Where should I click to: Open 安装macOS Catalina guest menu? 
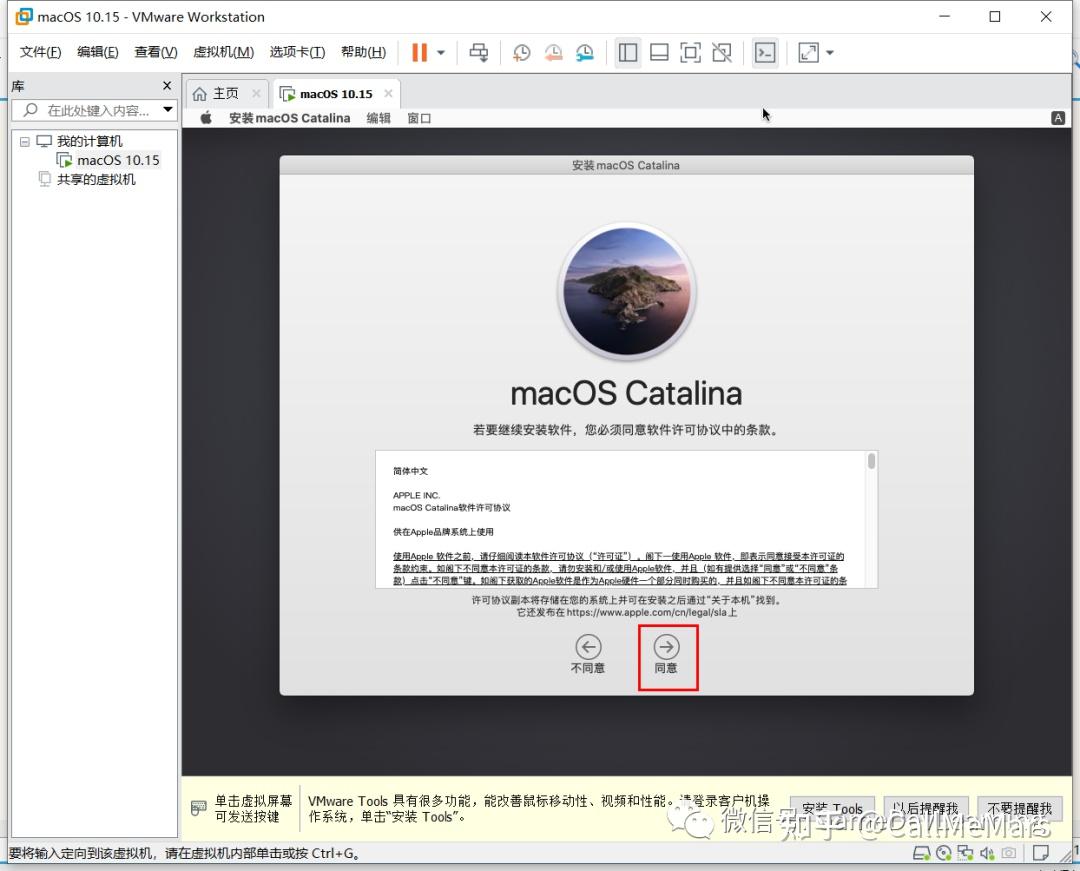289,118
